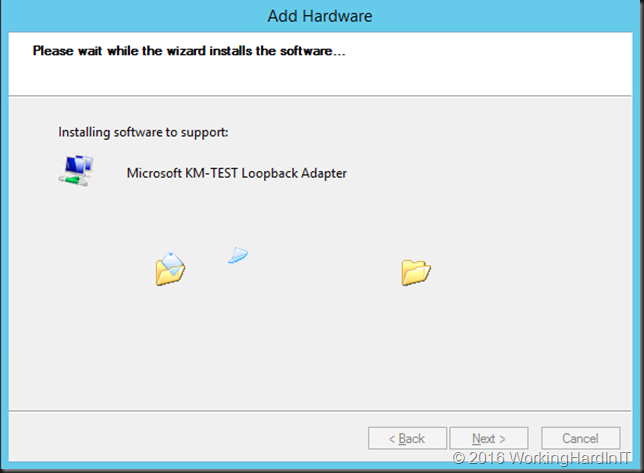Click the 'Installing software to support:' label
The image size is (644, 473).
pos(143,132)
